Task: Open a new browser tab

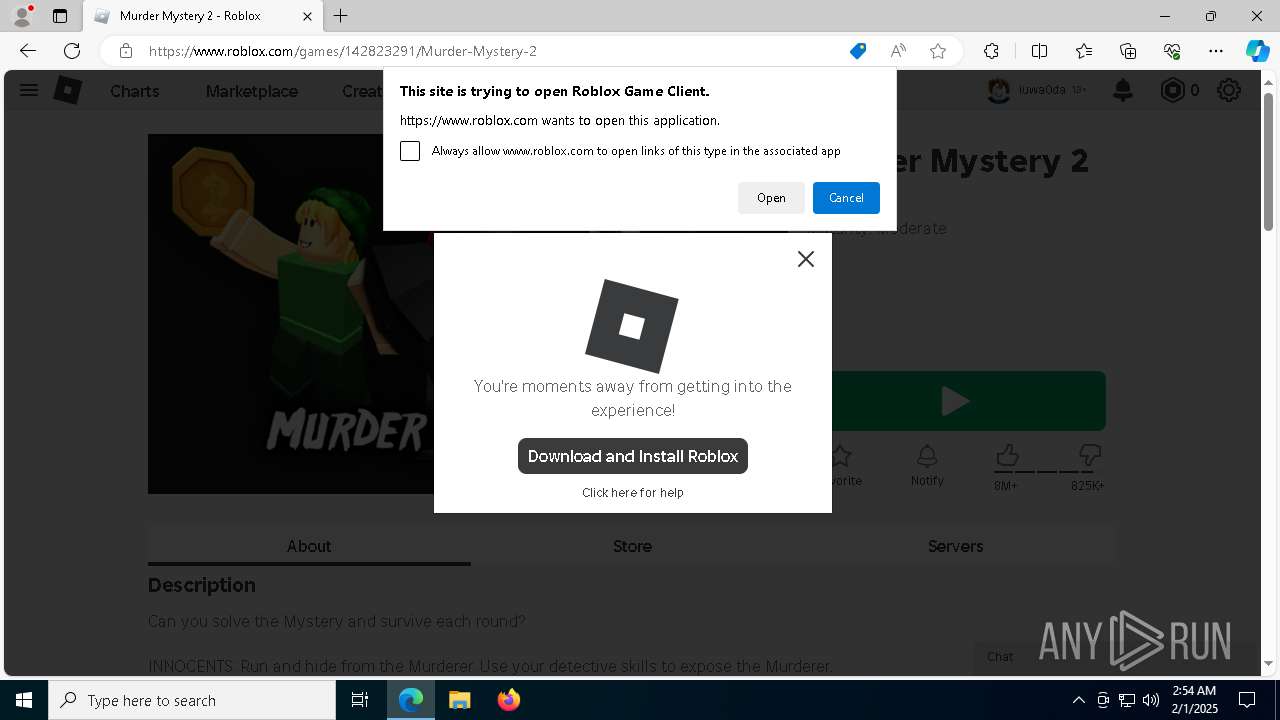Action: point(341,16)
